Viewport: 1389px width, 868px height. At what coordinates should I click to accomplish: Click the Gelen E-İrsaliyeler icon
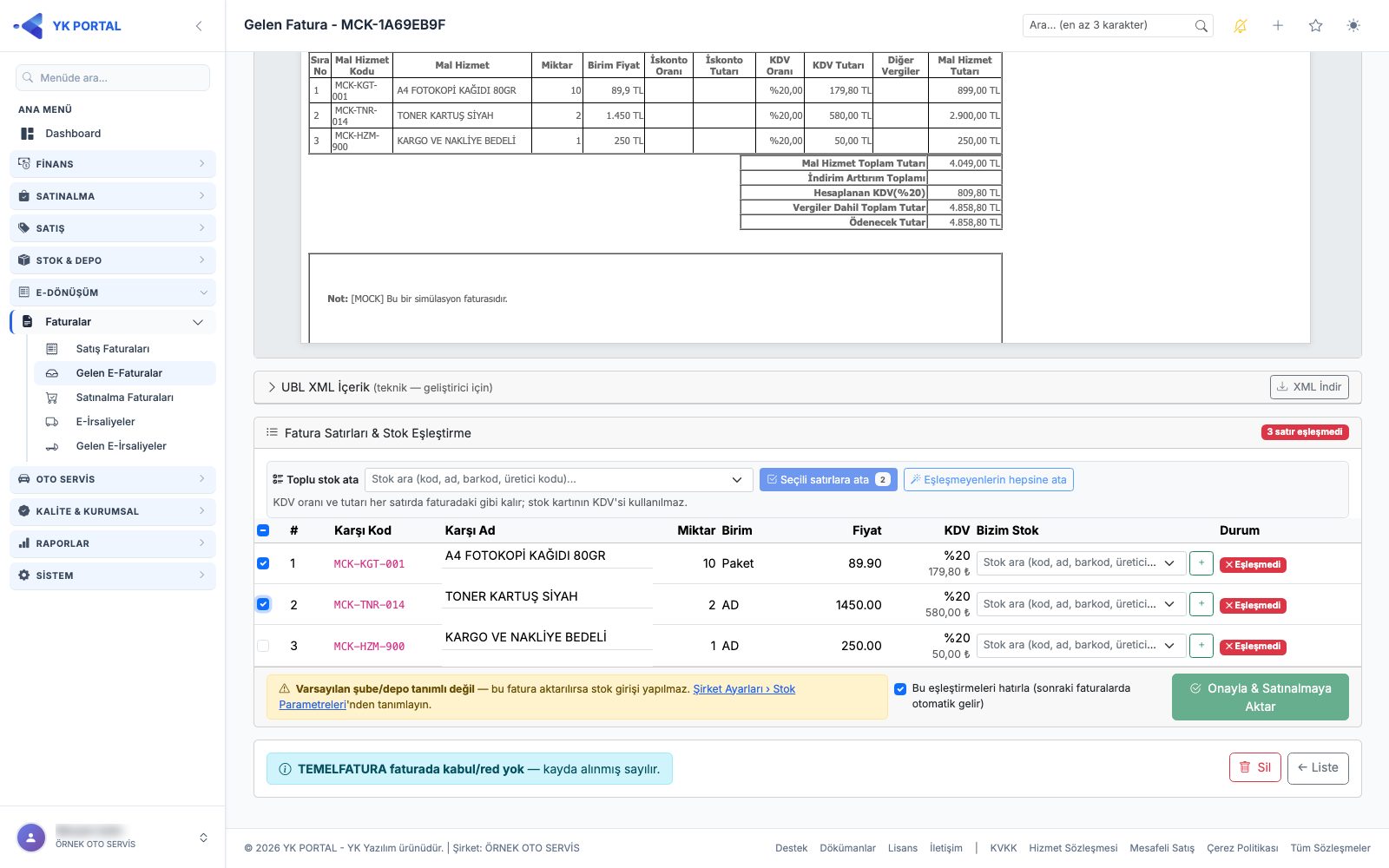[x=52, y=446]
